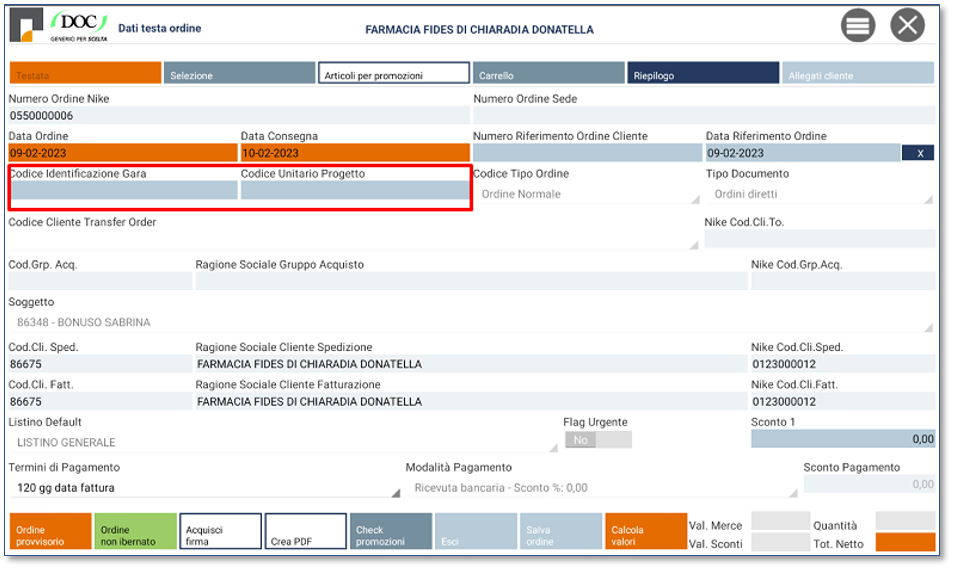Screen dimensions: 954x570
Task: Click the orange Tot. Netto box
Action: (x=905, y=542)
